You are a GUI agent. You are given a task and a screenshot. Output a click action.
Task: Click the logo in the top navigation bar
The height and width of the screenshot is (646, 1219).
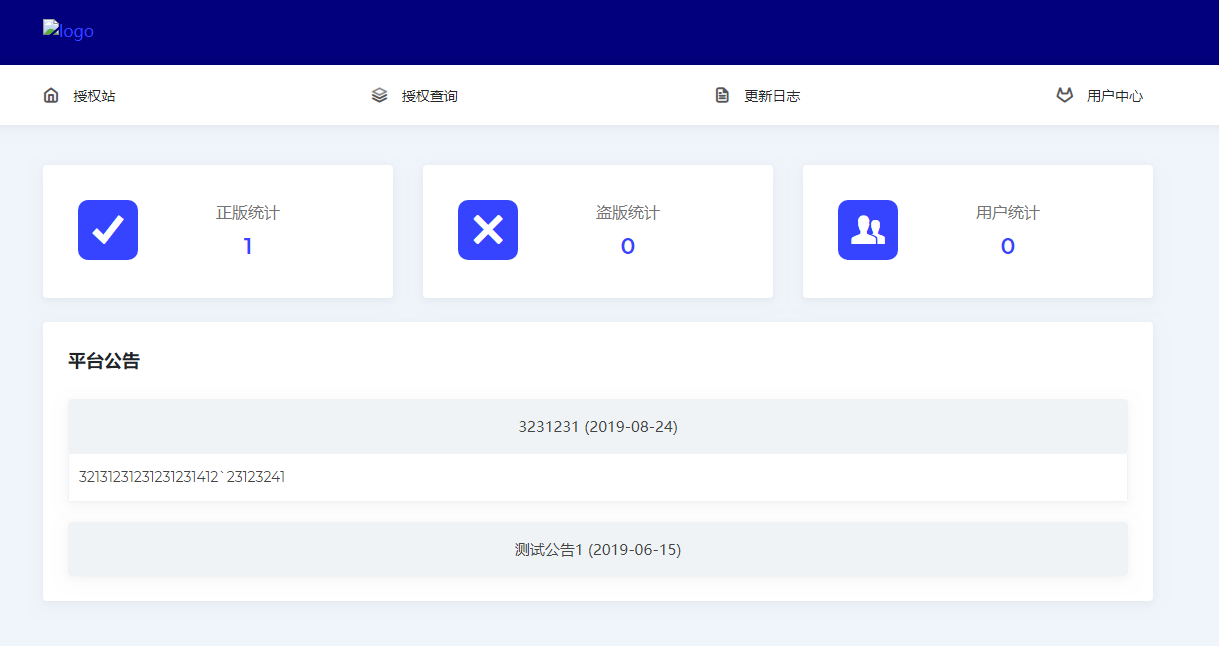coord(68,31)
